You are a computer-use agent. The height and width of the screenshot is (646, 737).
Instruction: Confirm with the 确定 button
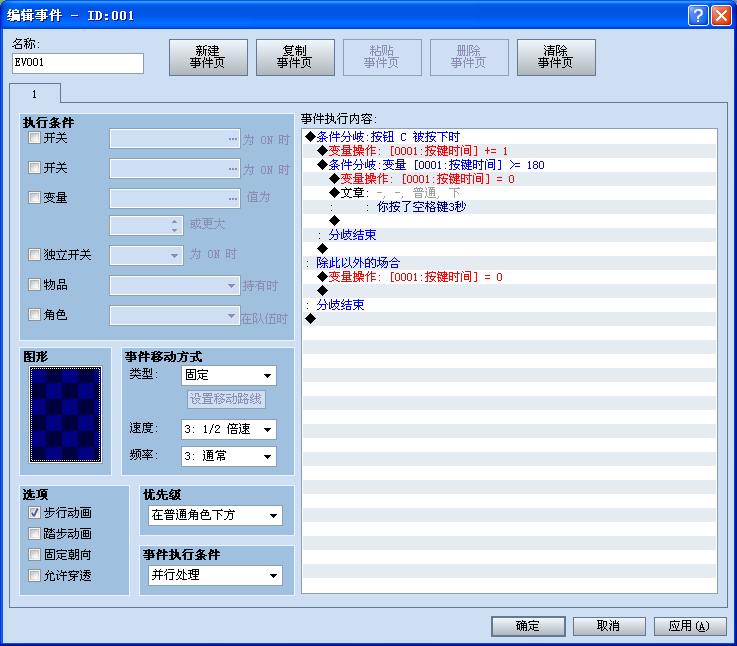click(x=528, y=626)
